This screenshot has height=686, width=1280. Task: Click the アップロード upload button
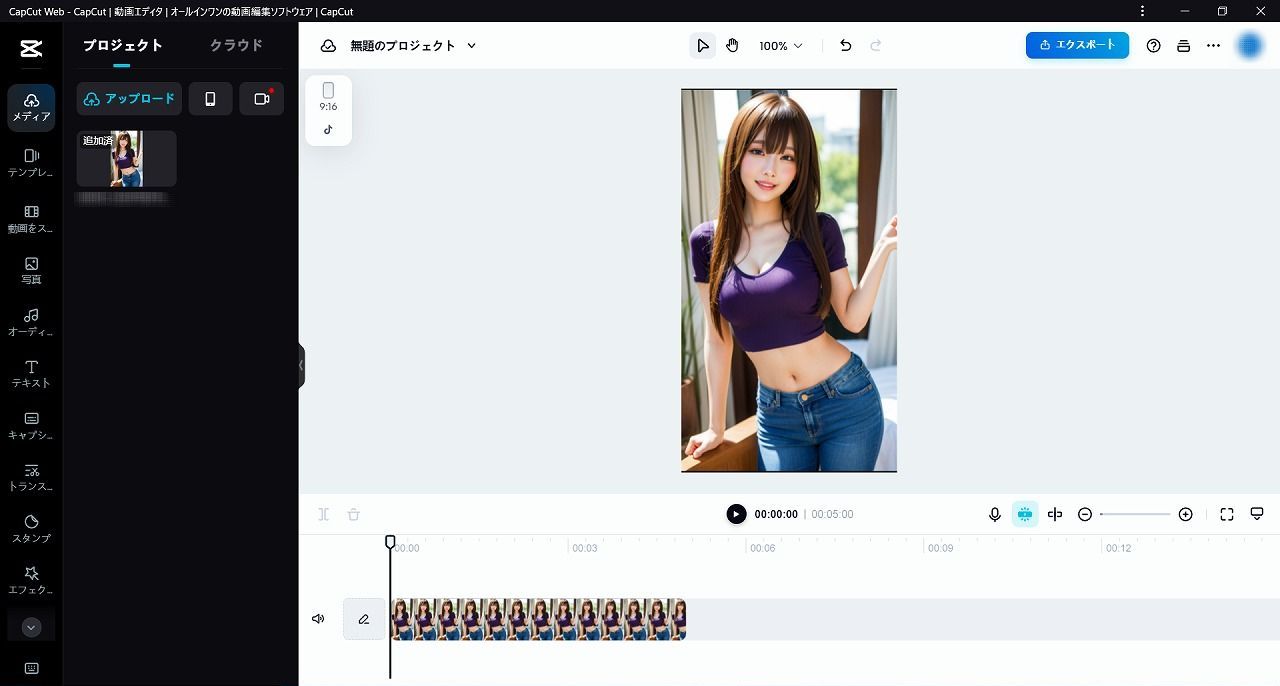click(x=129, y=99)
